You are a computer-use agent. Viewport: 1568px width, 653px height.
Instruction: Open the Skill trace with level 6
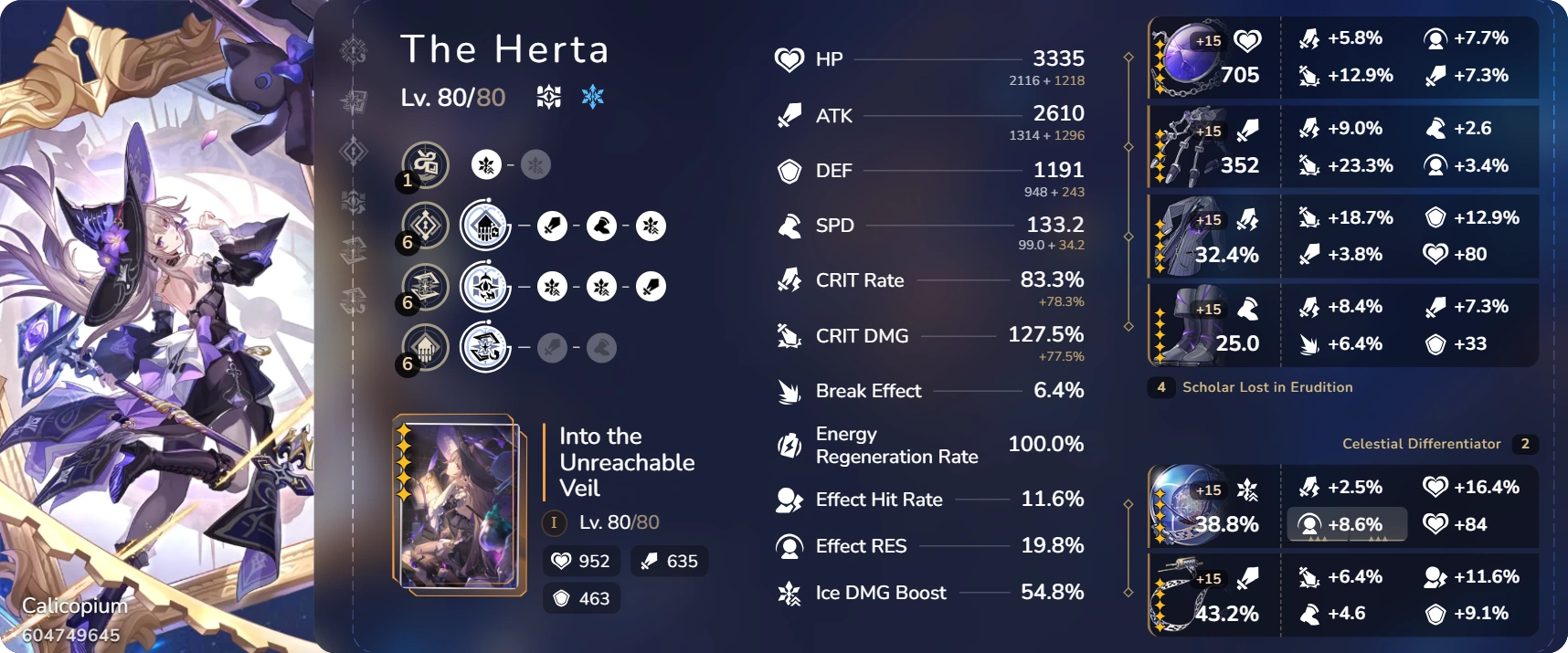coord(423,225)
